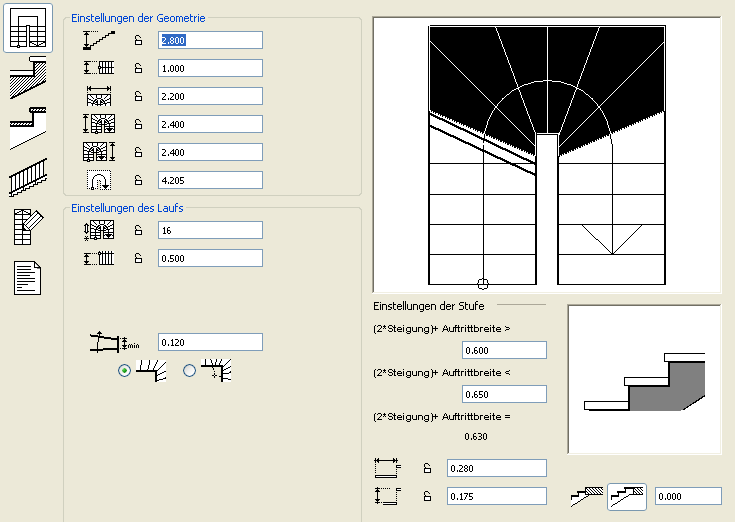The height and width of the screenshot is (522, 735).
Task: Click the stair plan preview drawing
Action: [547, 155]
